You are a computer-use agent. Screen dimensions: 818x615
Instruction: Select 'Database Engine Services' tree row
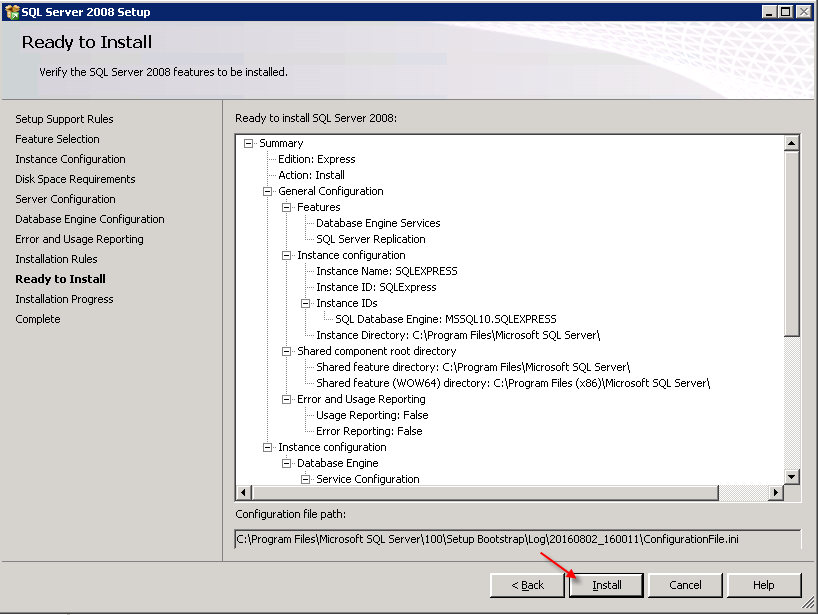(x=378, y=223)
